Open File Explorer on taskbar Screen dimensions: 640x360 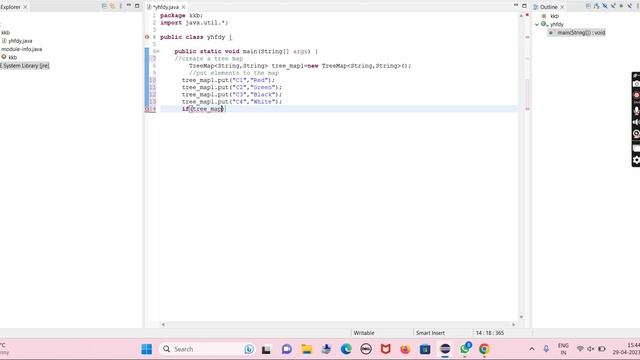point(307,349)
